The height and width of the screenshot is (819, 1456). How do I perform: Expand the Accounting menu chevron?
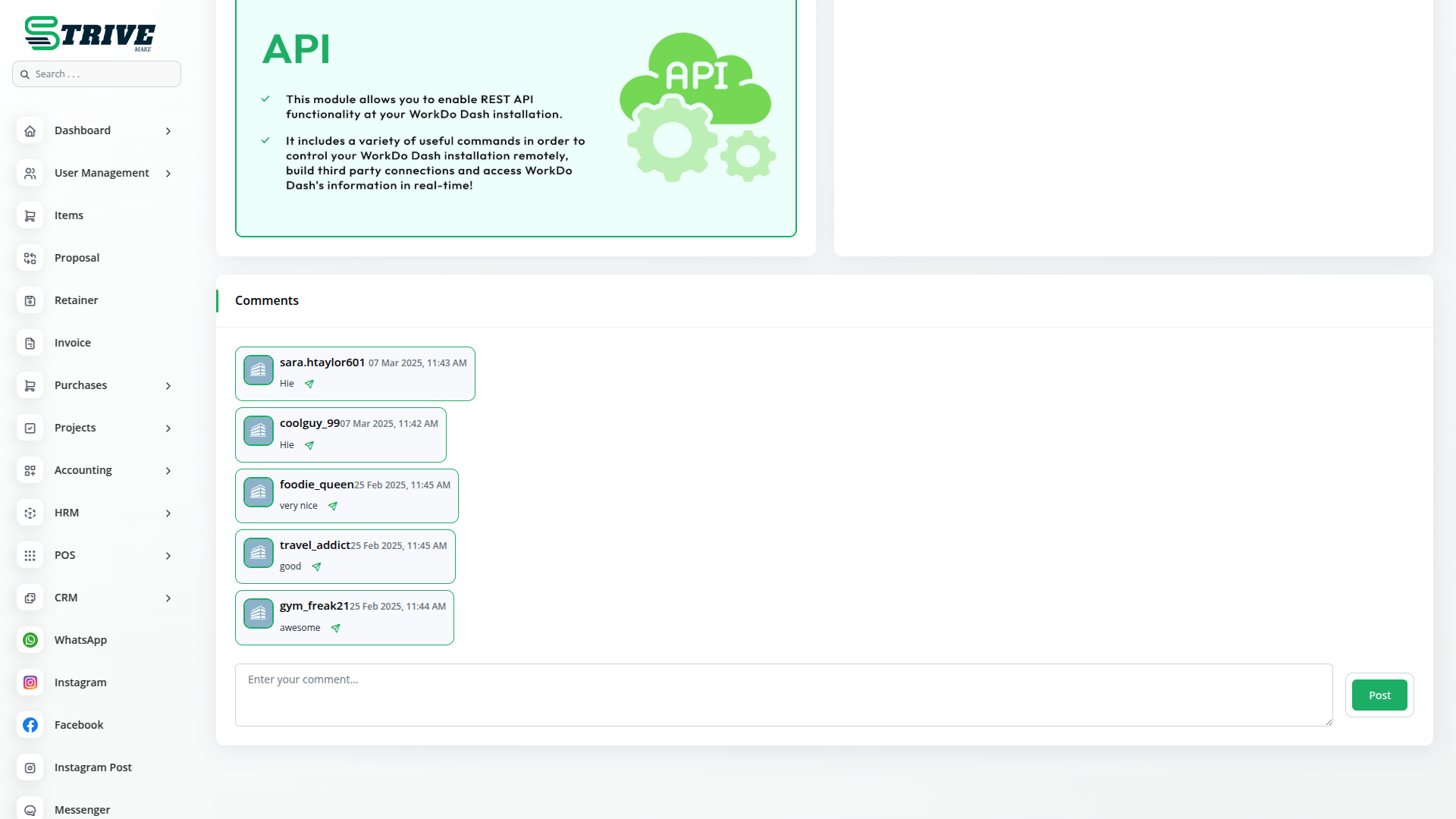click(168, 471)
